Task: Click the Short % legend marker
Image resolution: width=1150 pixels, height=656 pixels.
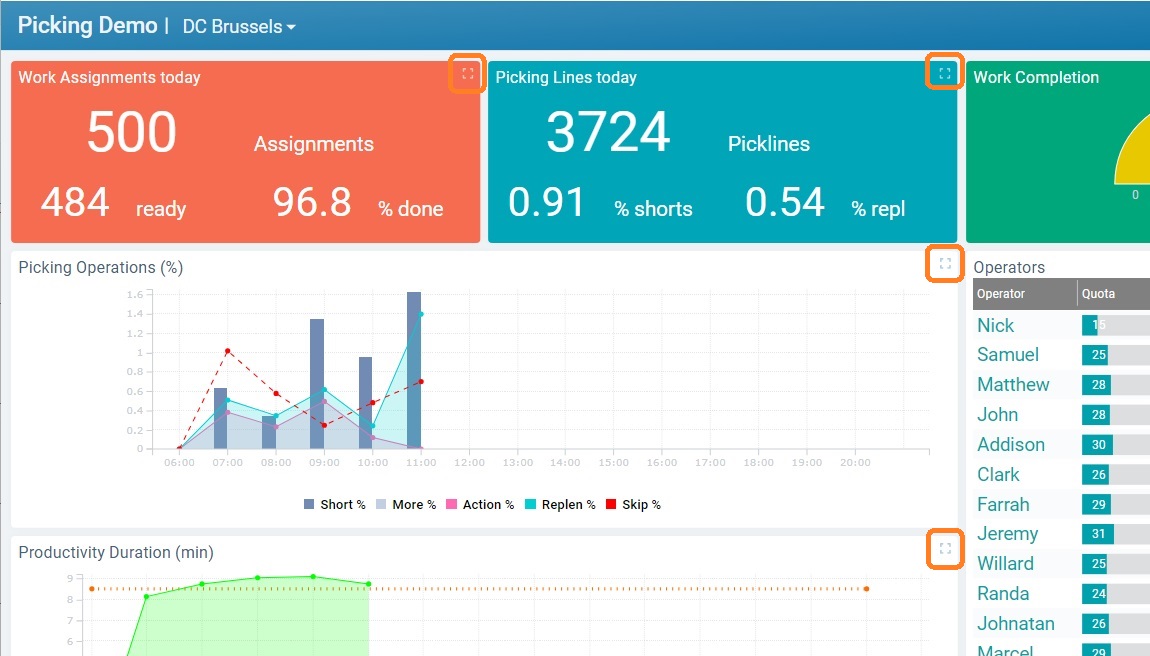Action: 310,504
